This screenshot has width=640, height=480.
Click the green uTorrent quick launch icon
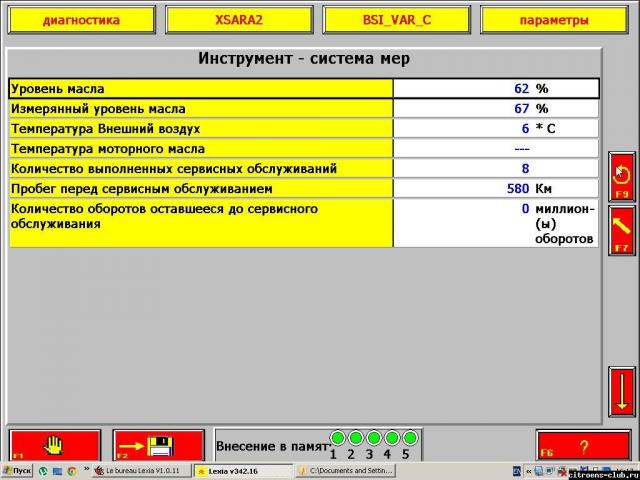coord(43,471)
